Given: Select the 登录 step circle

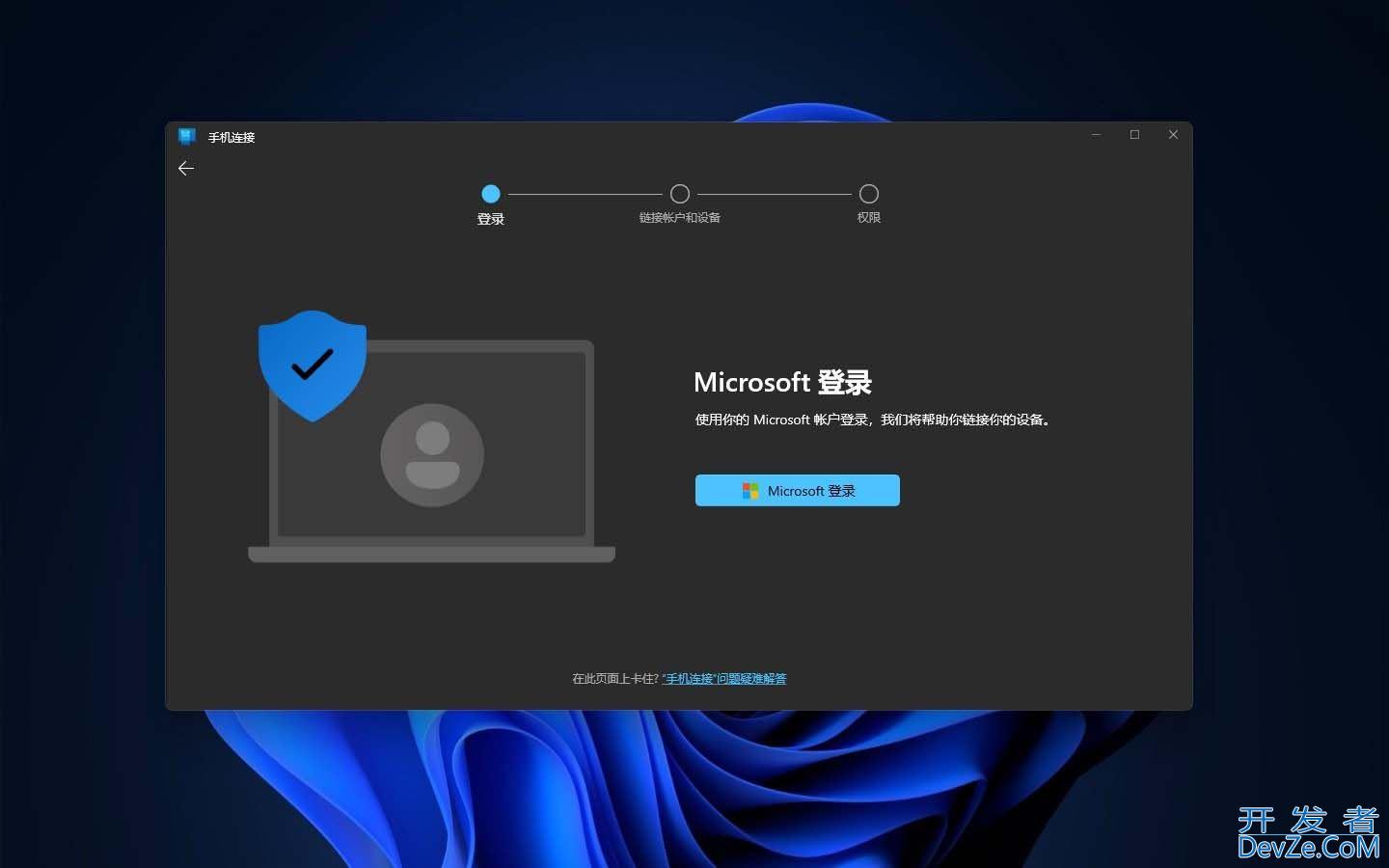Looking at the screenshot, I should (x=491, y=194).
